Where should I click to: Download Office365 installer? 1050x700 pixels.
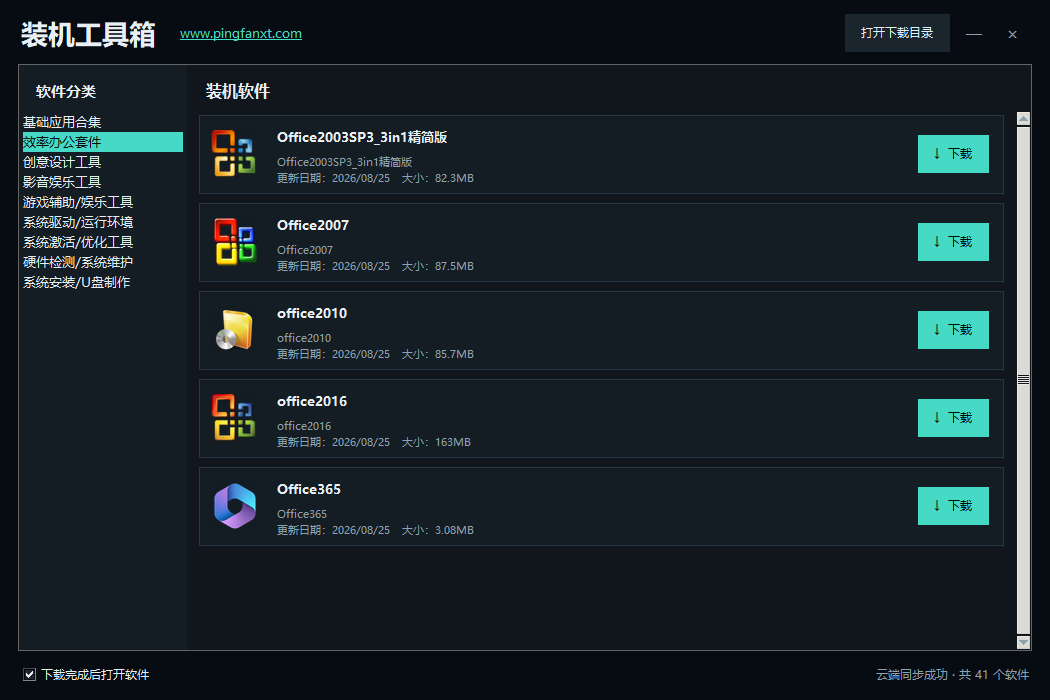953,506
